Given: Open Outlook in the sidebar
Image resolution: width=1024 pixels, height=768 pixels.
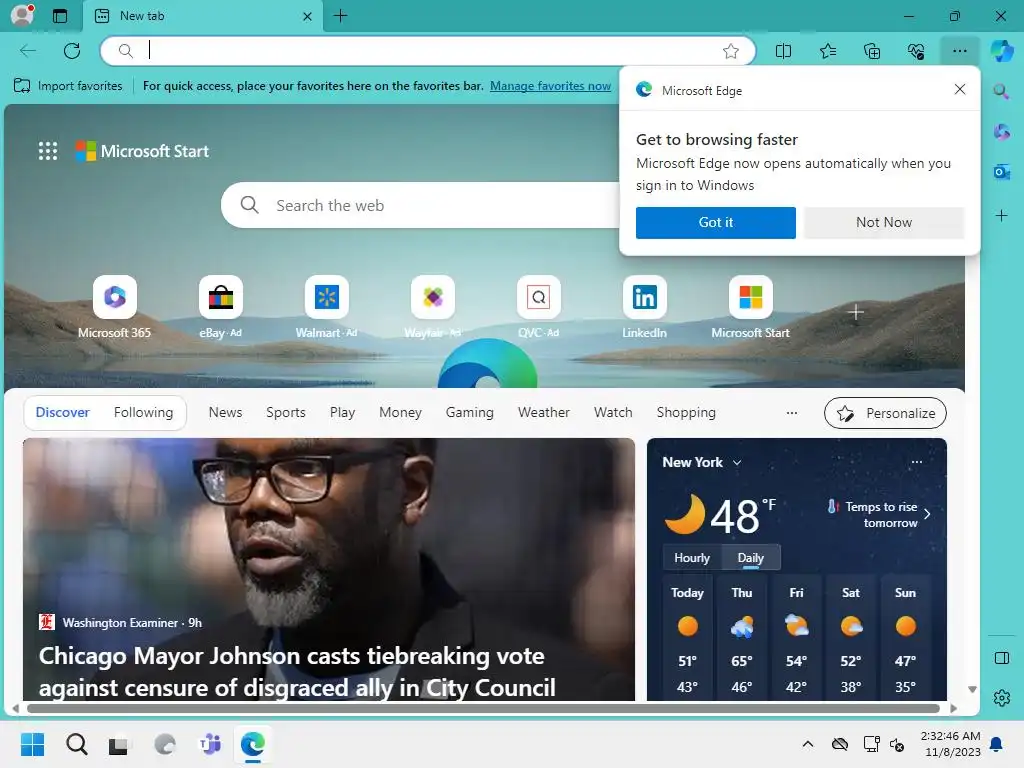Looking at the screenshot, I should pos(1001,172).
